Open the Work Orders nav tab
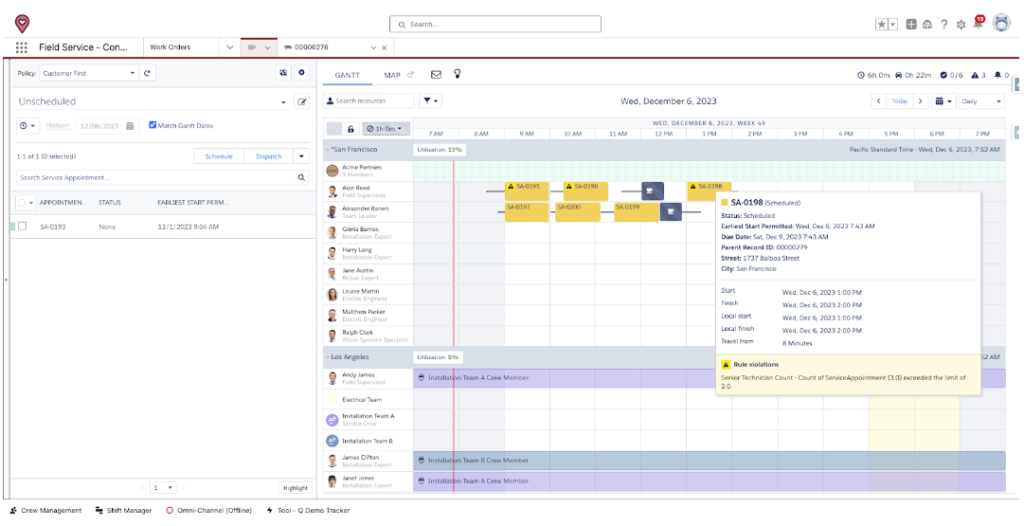Image resolution: width=1024 pixels, height=526 pixels. (170, 48)
